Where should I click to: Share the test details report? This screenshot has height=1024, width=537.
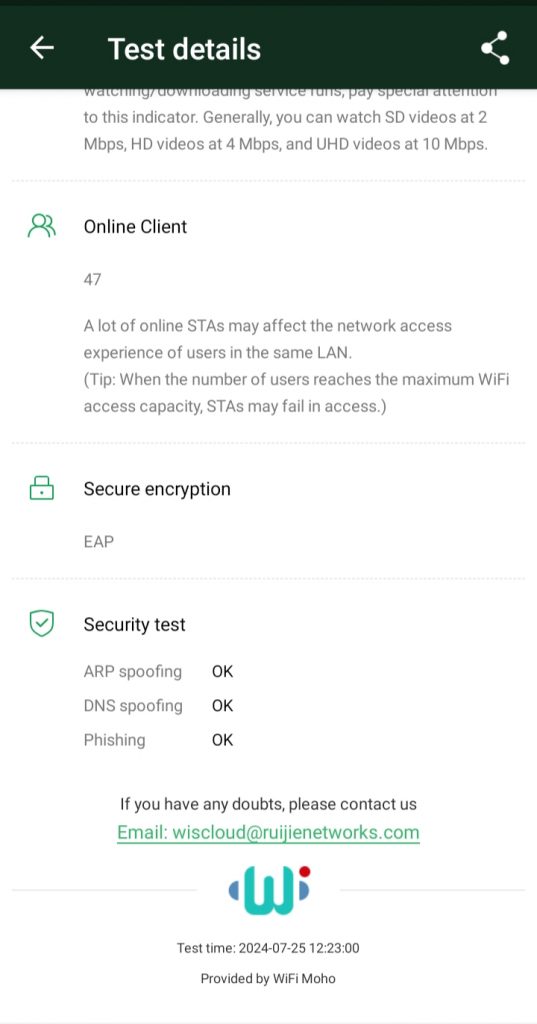[495, 48]
